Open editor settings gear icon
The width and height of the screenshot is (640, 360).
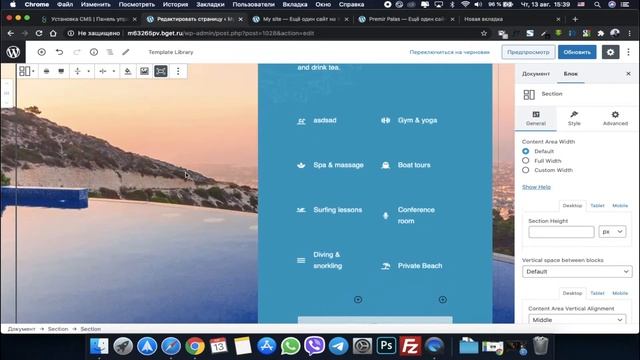(x=610, y=52)
